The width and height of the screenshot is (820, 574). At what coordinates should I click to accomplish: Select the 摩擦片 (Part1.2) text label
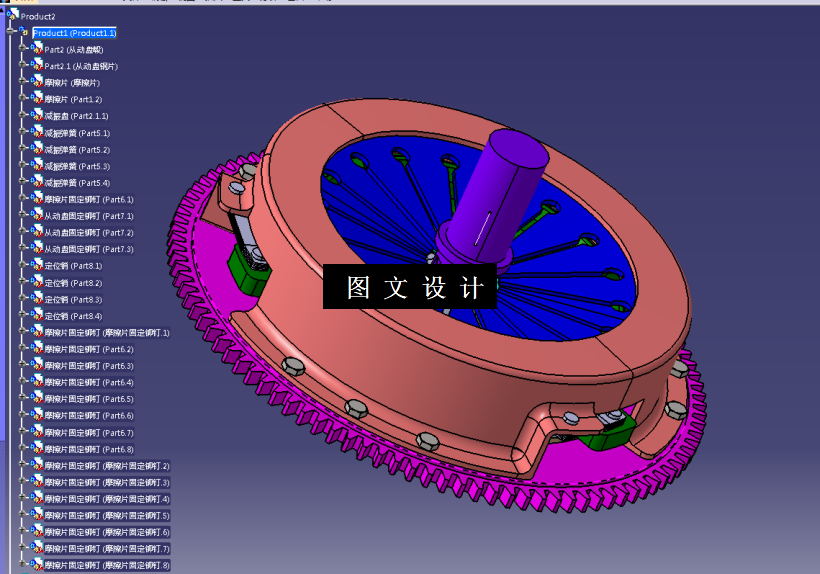click(73, 99)
